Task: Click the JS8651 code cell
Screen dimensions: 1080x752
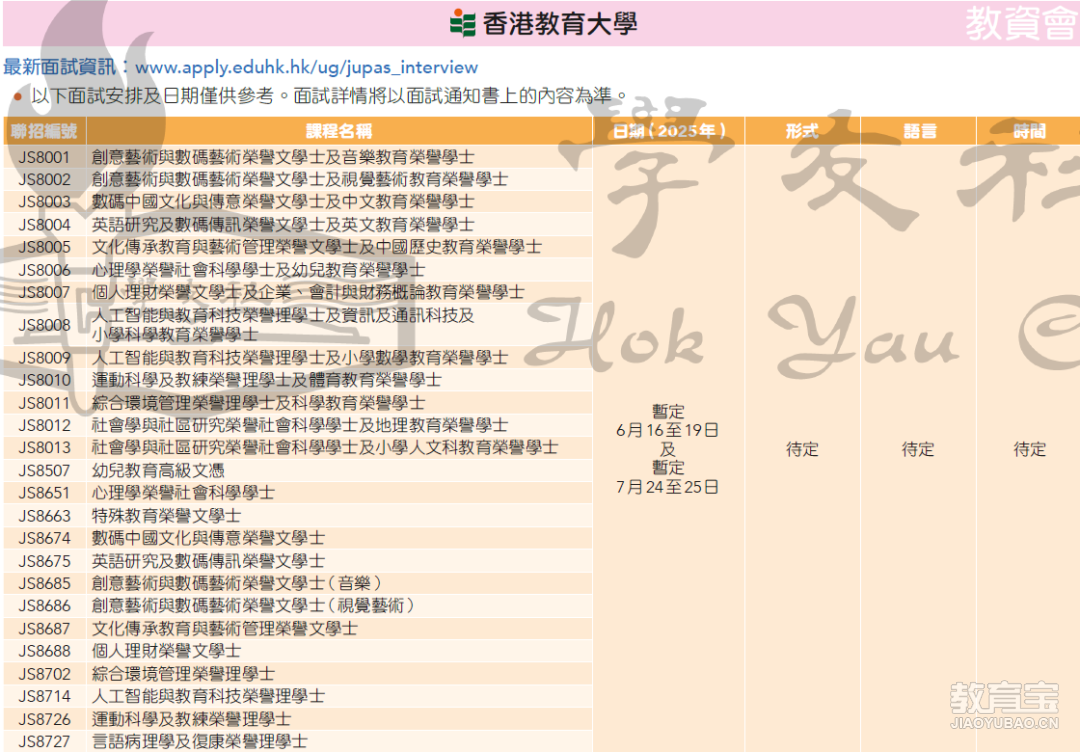Action: click(44, 493)
